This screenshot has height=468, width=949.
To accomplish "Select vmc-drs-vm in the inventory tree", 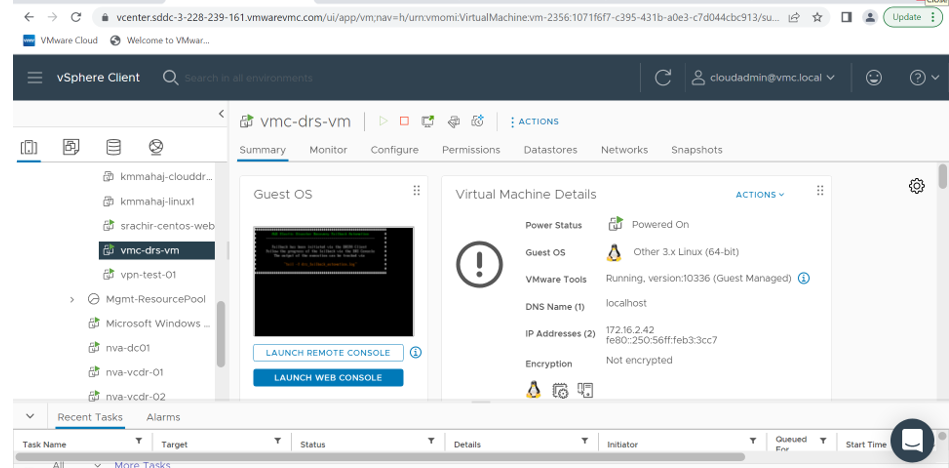I will coord(157,250).
